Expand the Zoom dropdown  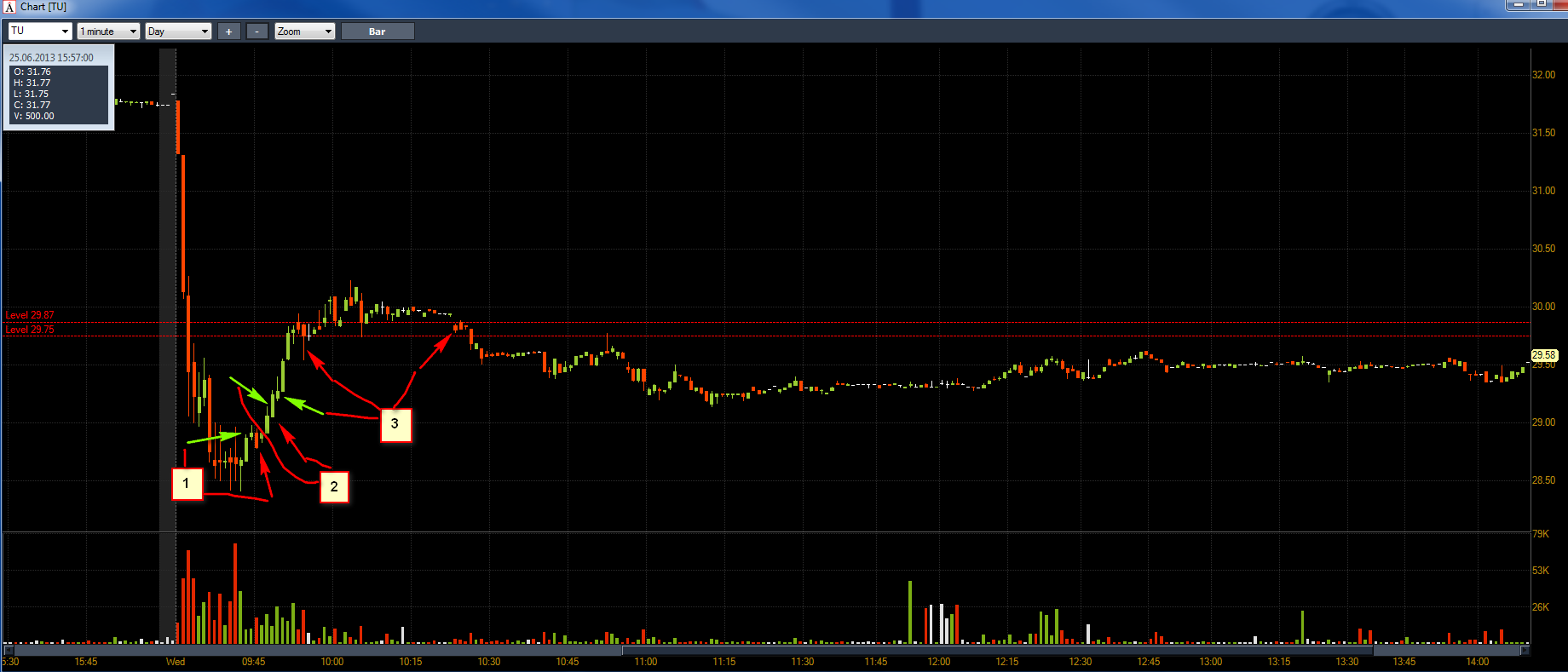(304, 32)
